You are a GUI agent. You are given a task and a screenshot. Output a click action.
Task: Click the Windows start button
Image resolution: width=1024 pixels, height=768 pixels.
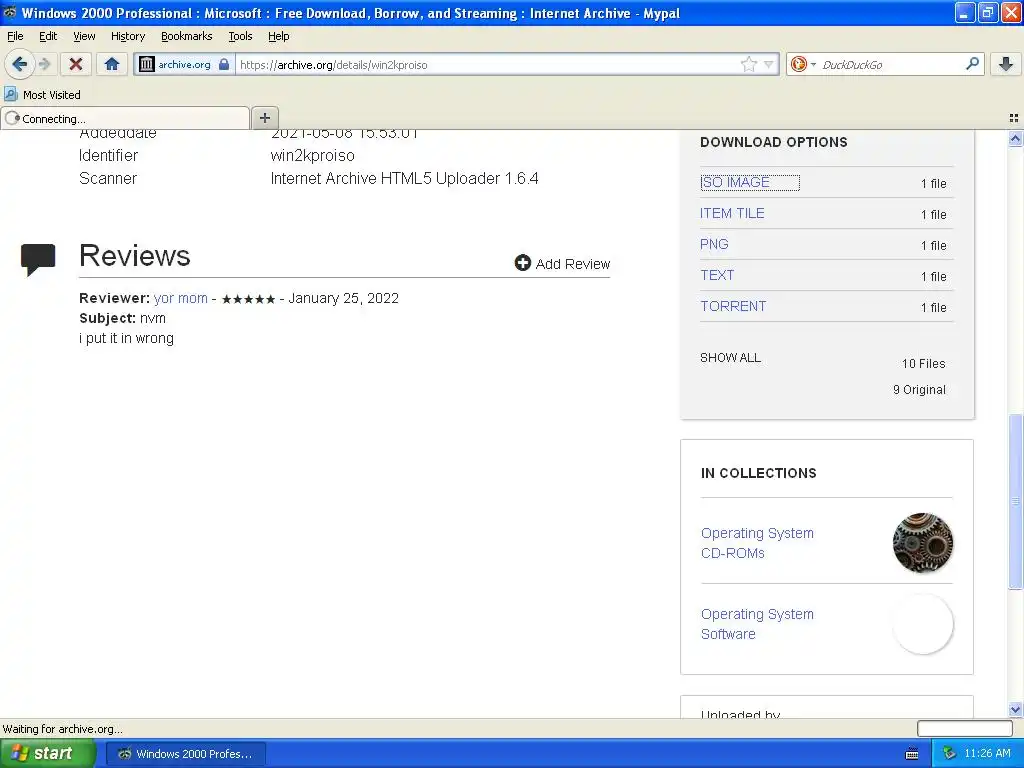(47, 753)
